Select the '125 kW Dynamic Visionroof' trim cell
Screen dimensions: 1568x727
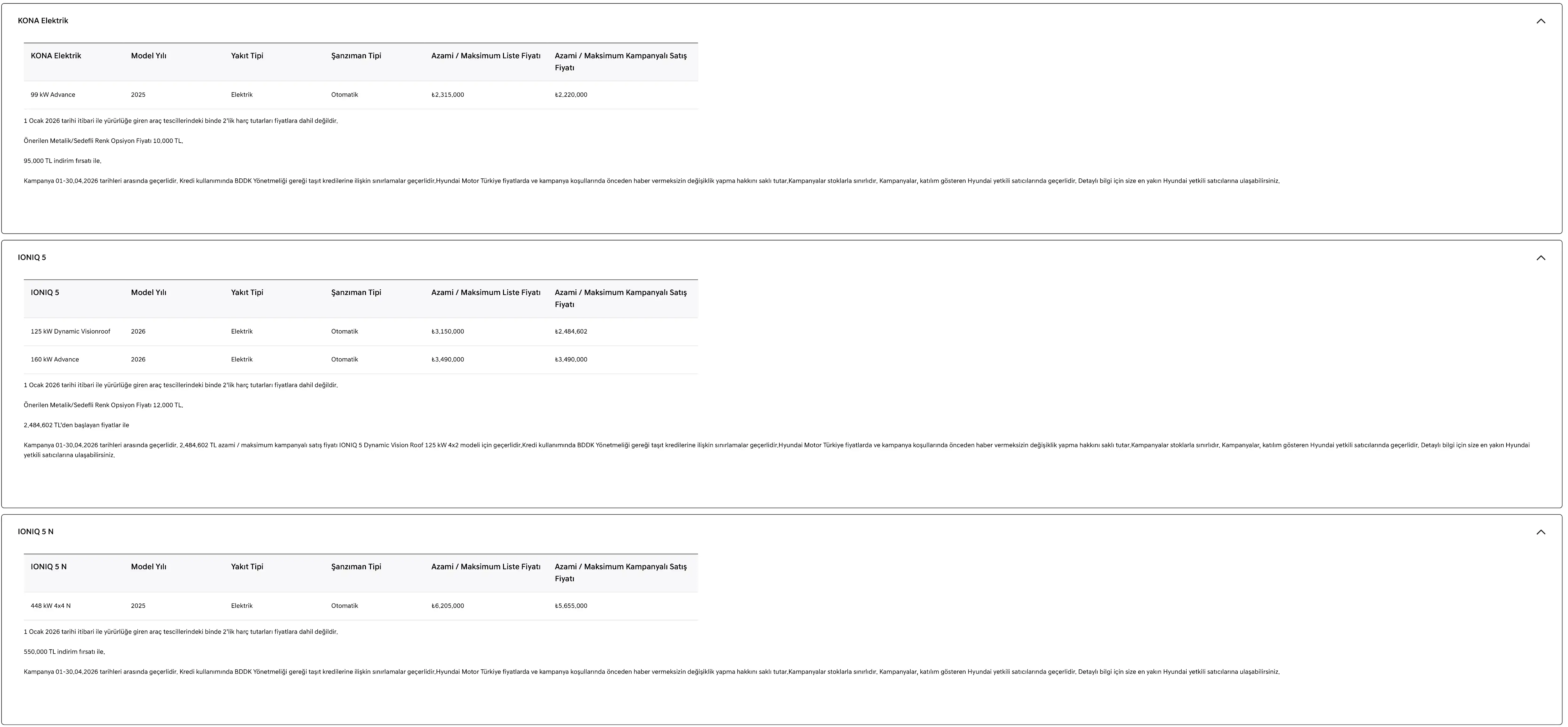(x=71, y=332)
